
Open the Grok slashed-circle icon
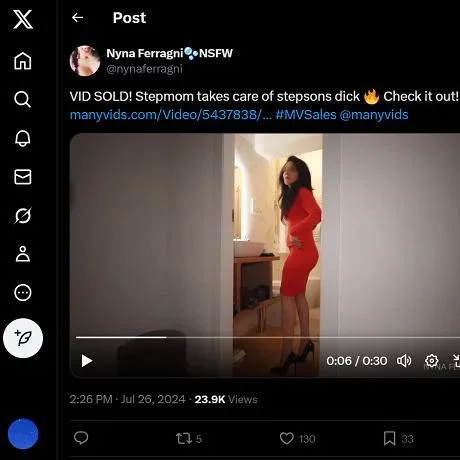pos(23,215)
